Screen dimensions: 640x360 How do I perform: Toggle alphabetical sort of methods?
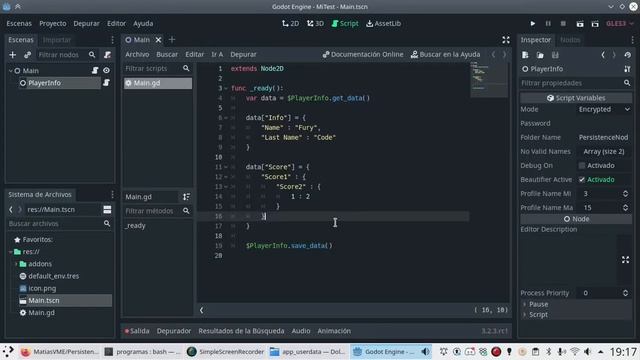click(x=186, y=197)
